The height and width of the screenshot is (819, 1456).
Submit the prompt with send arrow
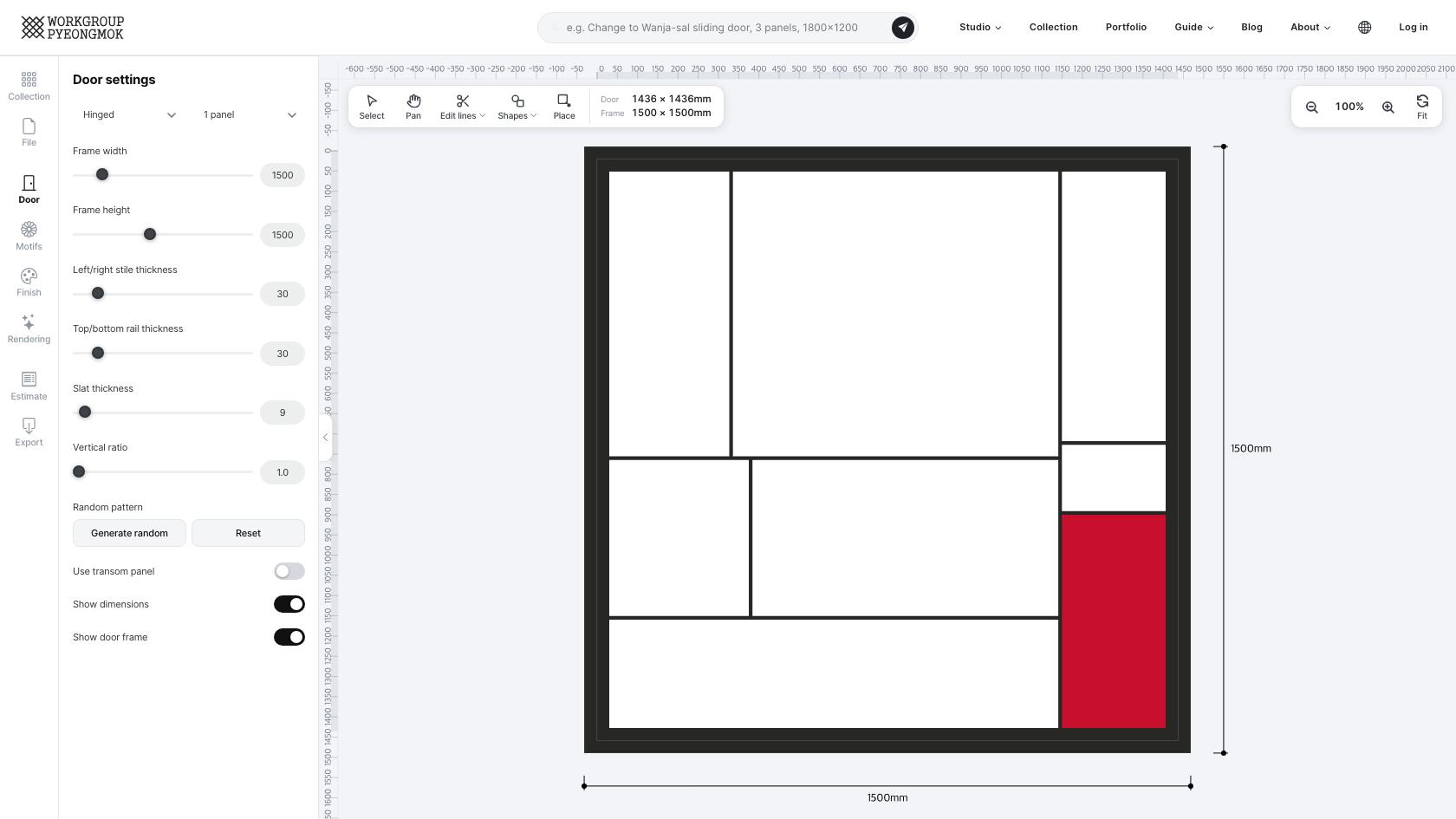click(x=903, y=28)
